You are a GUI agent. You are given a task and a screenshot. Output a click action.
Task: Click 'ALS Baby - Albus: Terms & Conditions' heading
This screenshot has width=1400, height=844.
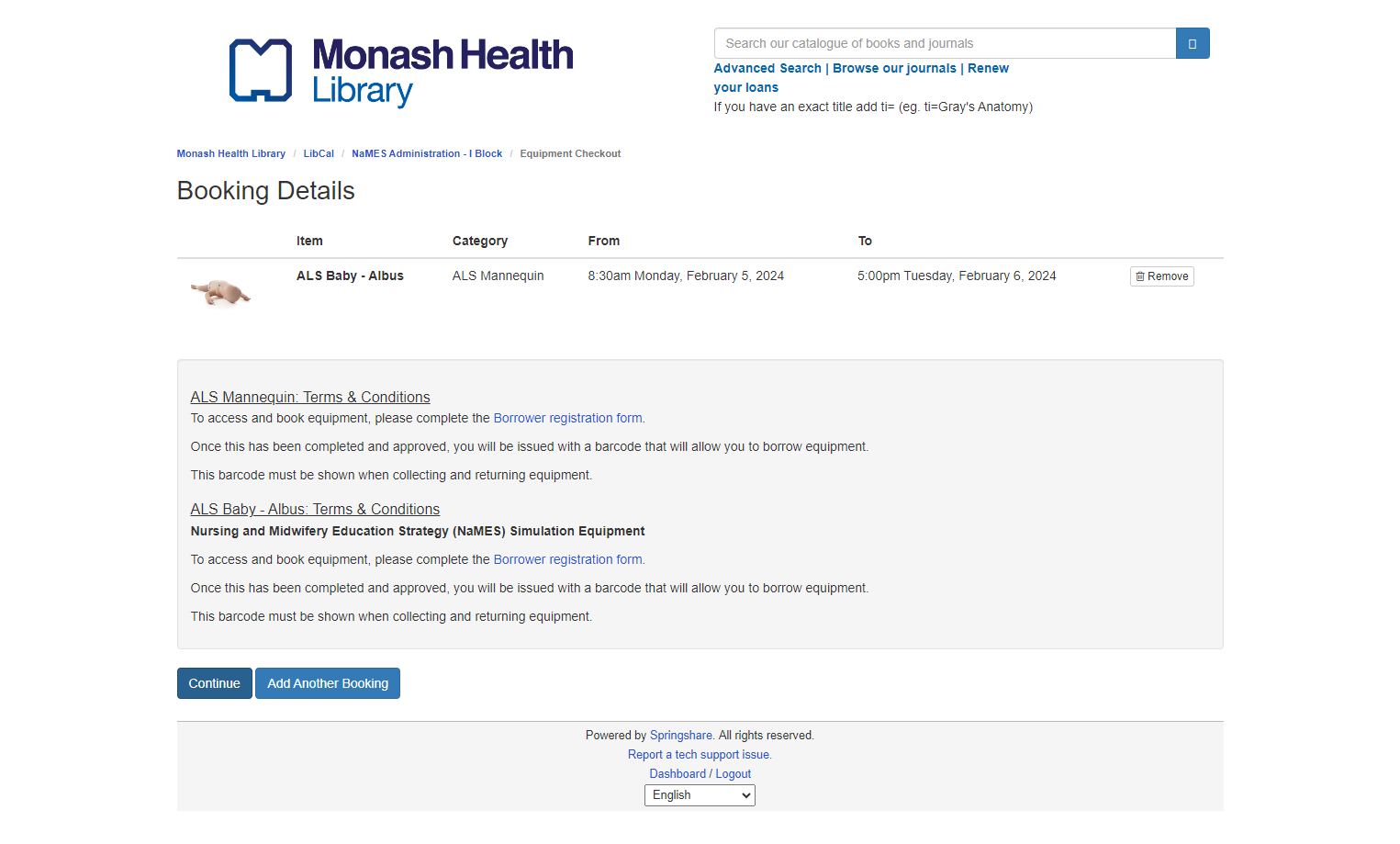315,509
